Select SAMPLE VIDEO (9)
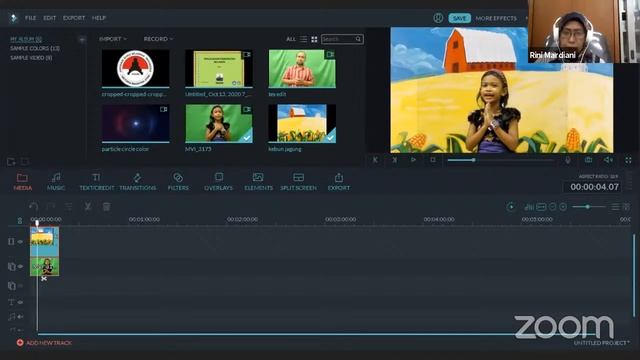 [31, 58]
